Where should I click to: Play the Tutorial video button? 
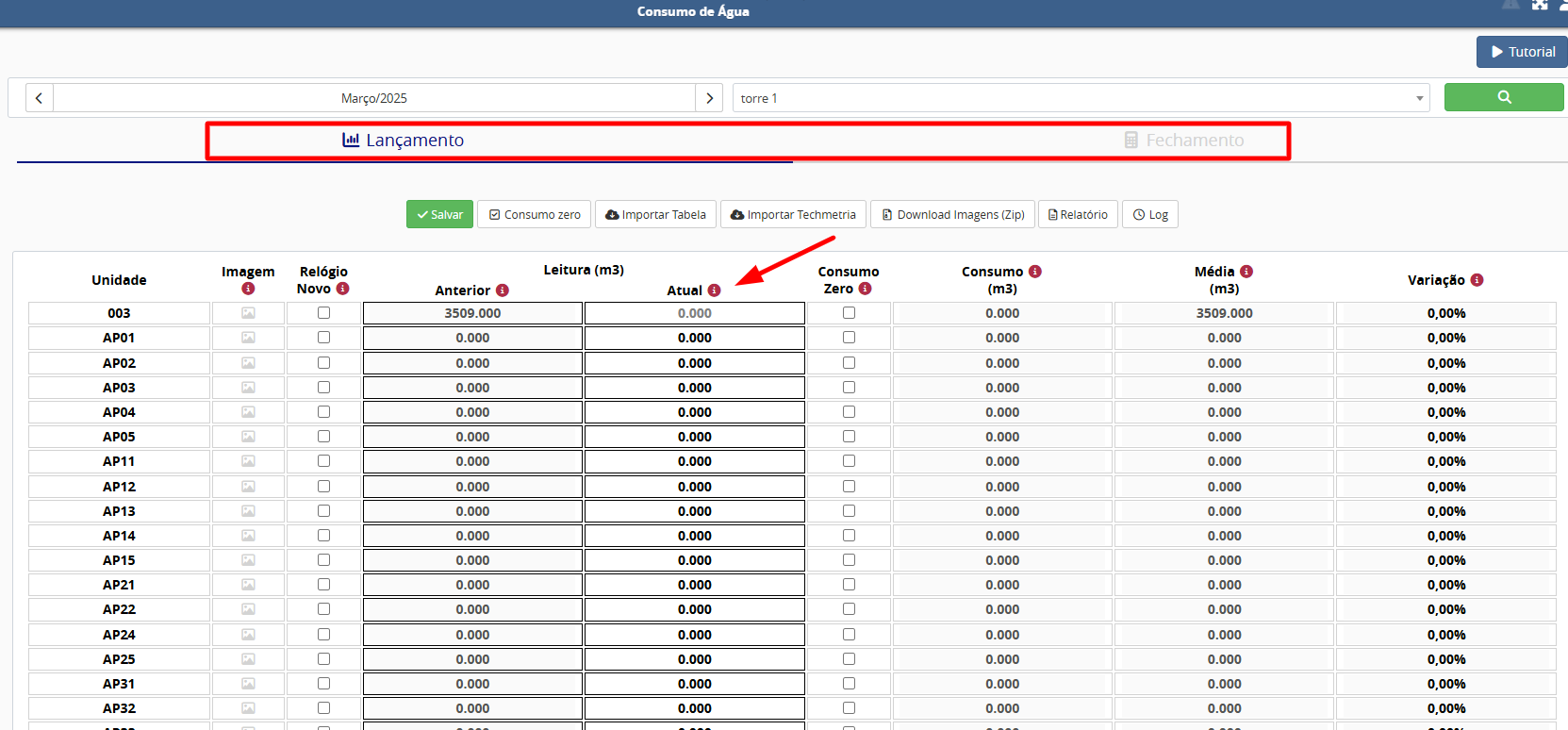(1522, 52)
